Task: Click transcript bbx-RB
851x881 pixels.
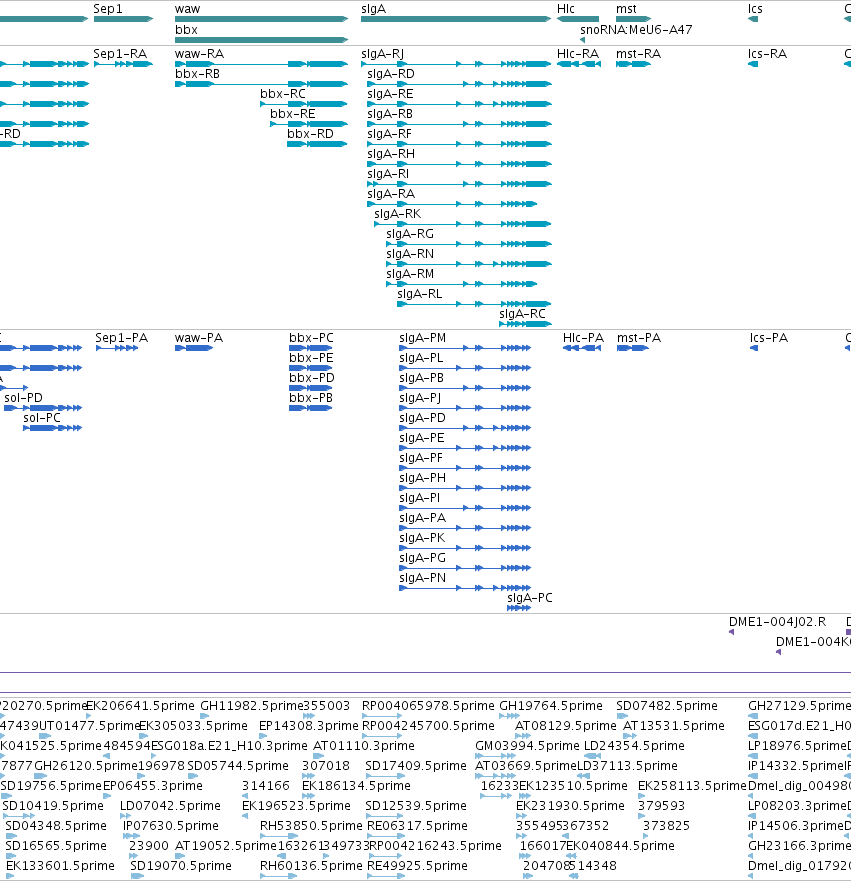Action: click(261, 84)
